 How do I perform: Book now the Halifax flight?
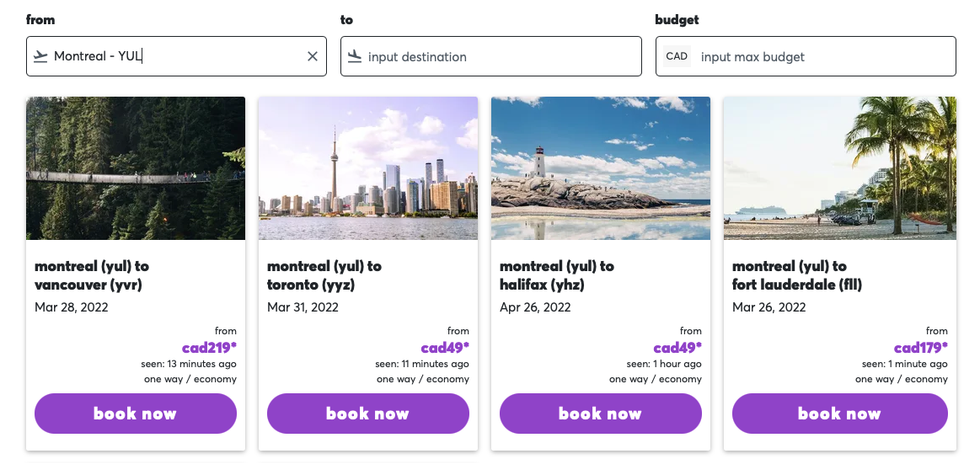(600, 414)
